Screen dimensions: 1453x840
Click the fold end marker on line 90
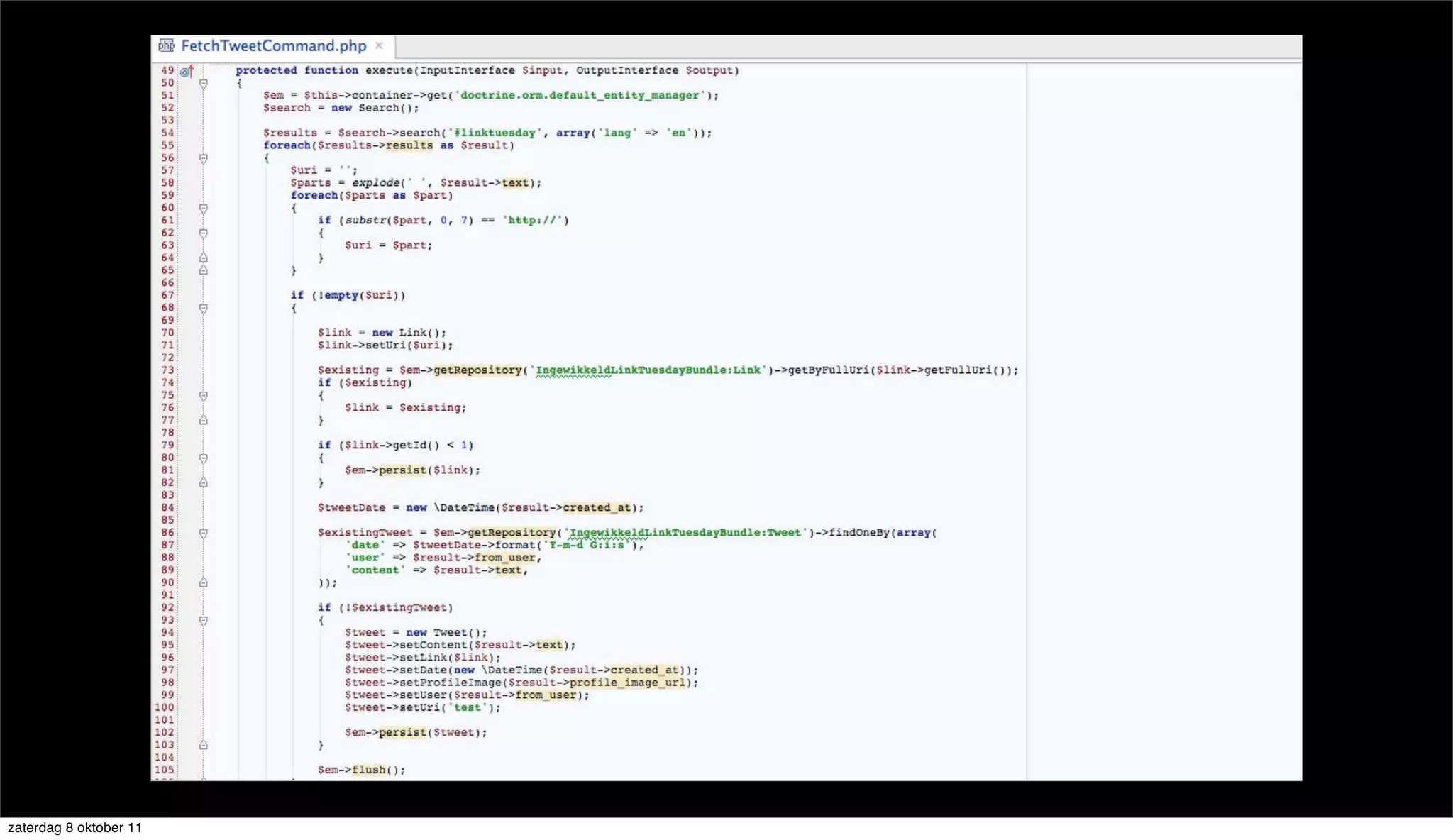click(x=204, y=583)
